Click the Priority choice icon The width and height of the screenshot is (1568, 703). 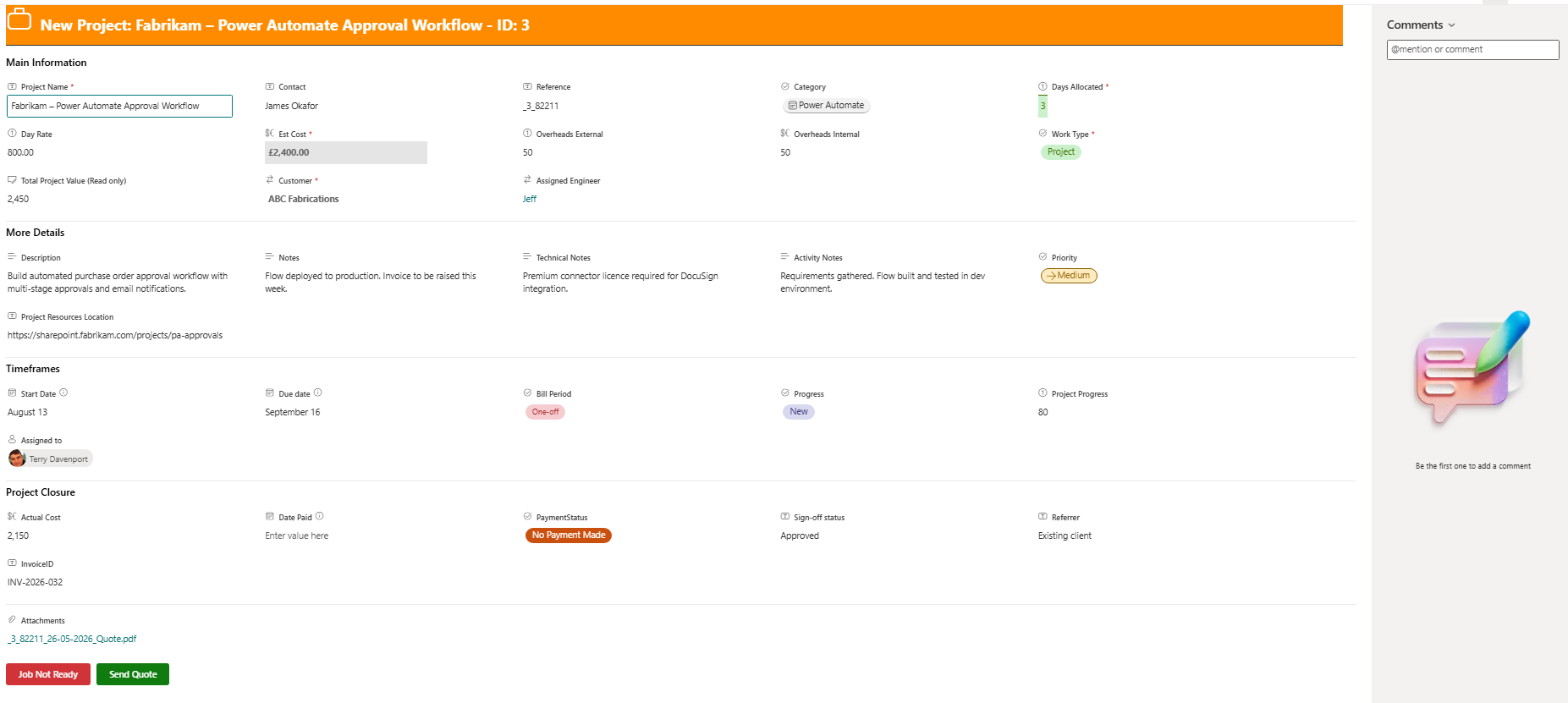pyautogui.click(x=1043, y=256)
